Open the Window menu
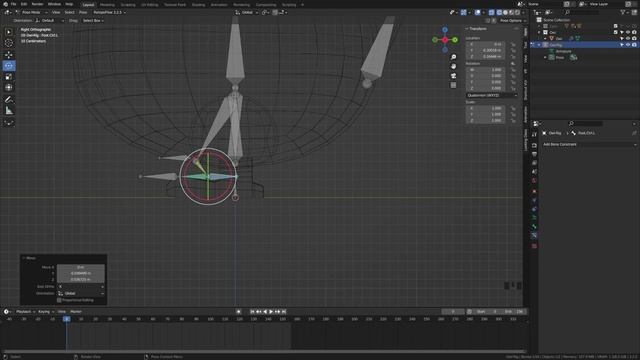 pyautogui.click(x=54, y=4)
